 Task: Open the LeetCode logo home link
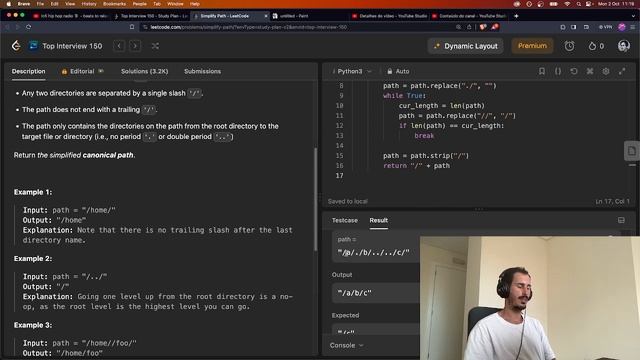click(16, 46)
